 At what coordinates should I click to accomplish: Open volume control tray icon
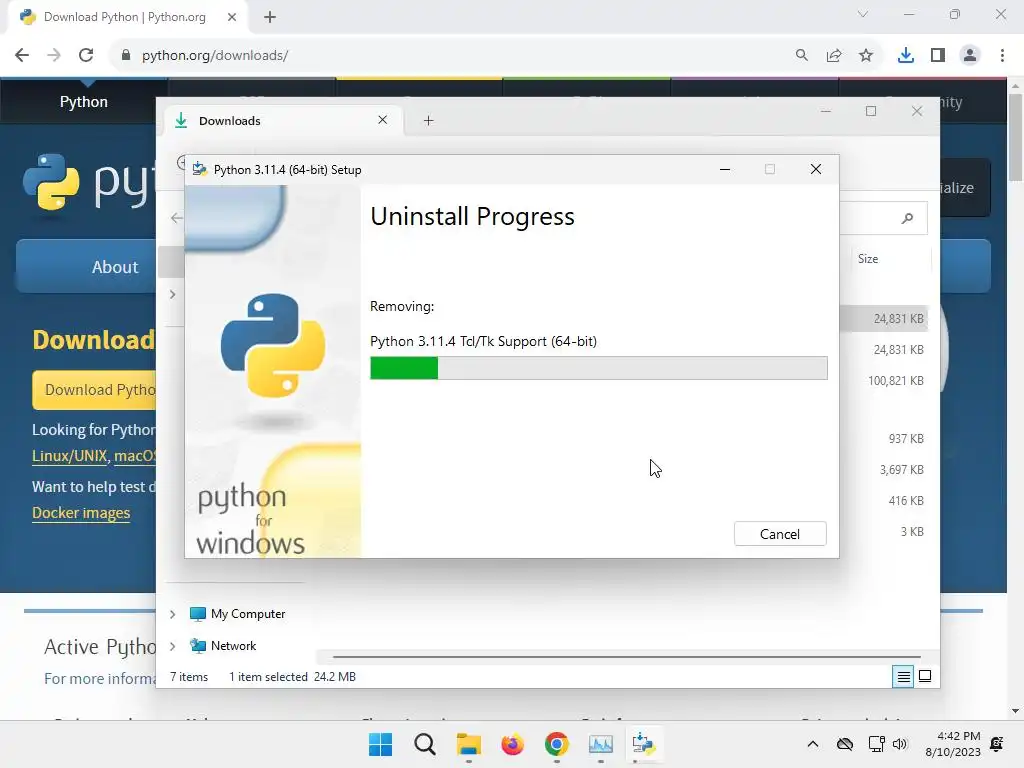(900, 744)
